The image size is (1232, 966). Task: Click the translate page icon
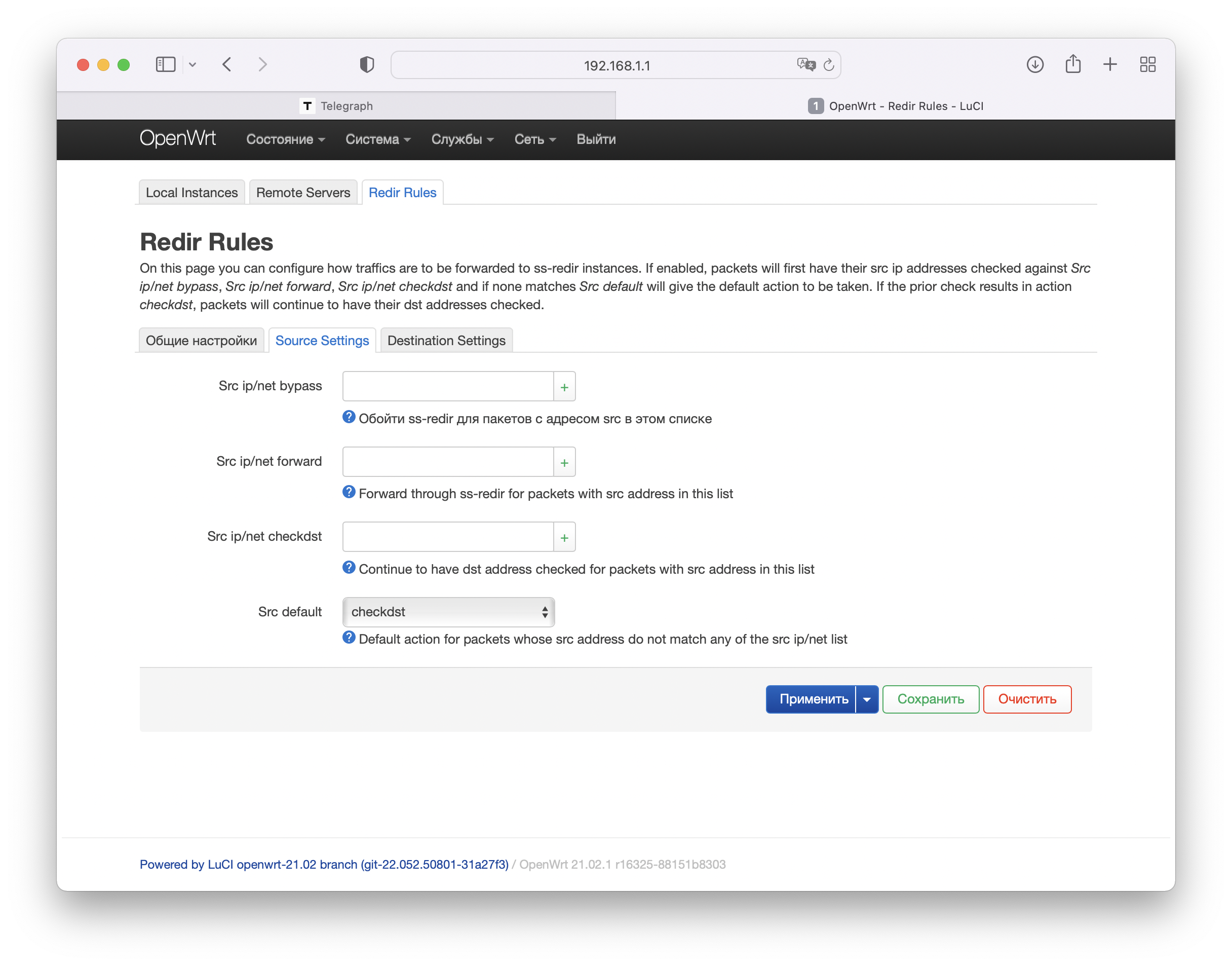coord(805,64)
